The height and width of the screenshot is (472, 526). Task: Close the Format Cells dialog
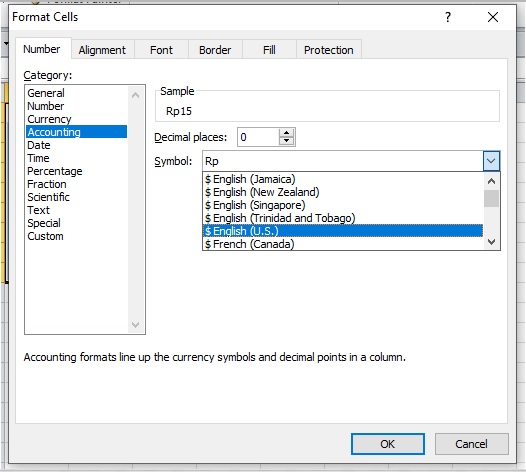tap(493, 17)
